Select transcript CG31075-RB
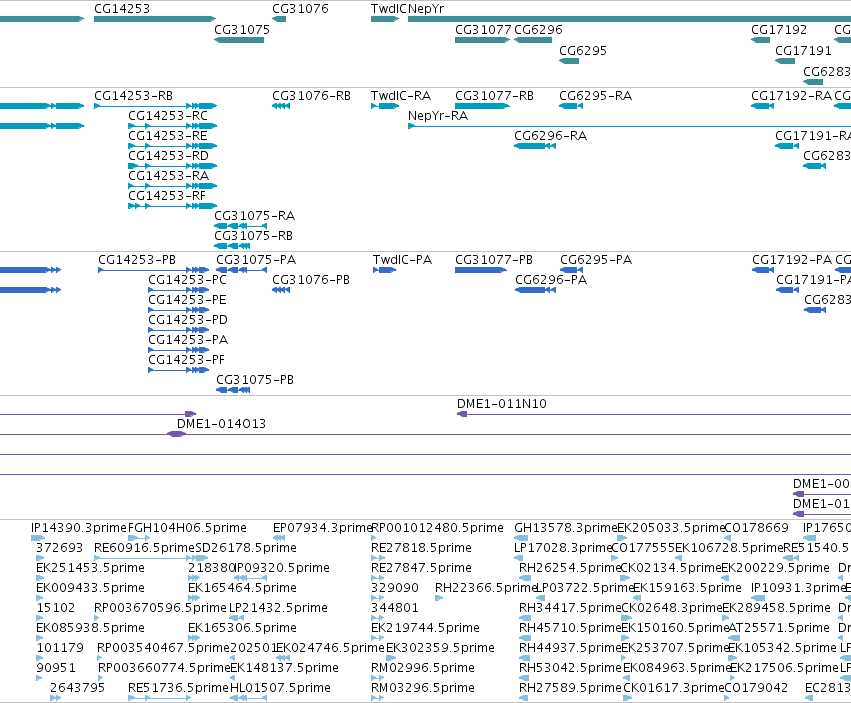The height and width of the screenshot is (703, 851). click(253, 237)
